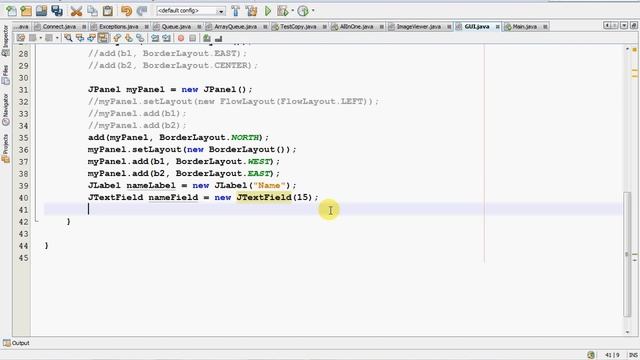Image resolution: width=640 pixels, height=360 pixels.
Task: Click the Previous Bookmark icon
Action: tap(117, 38)
